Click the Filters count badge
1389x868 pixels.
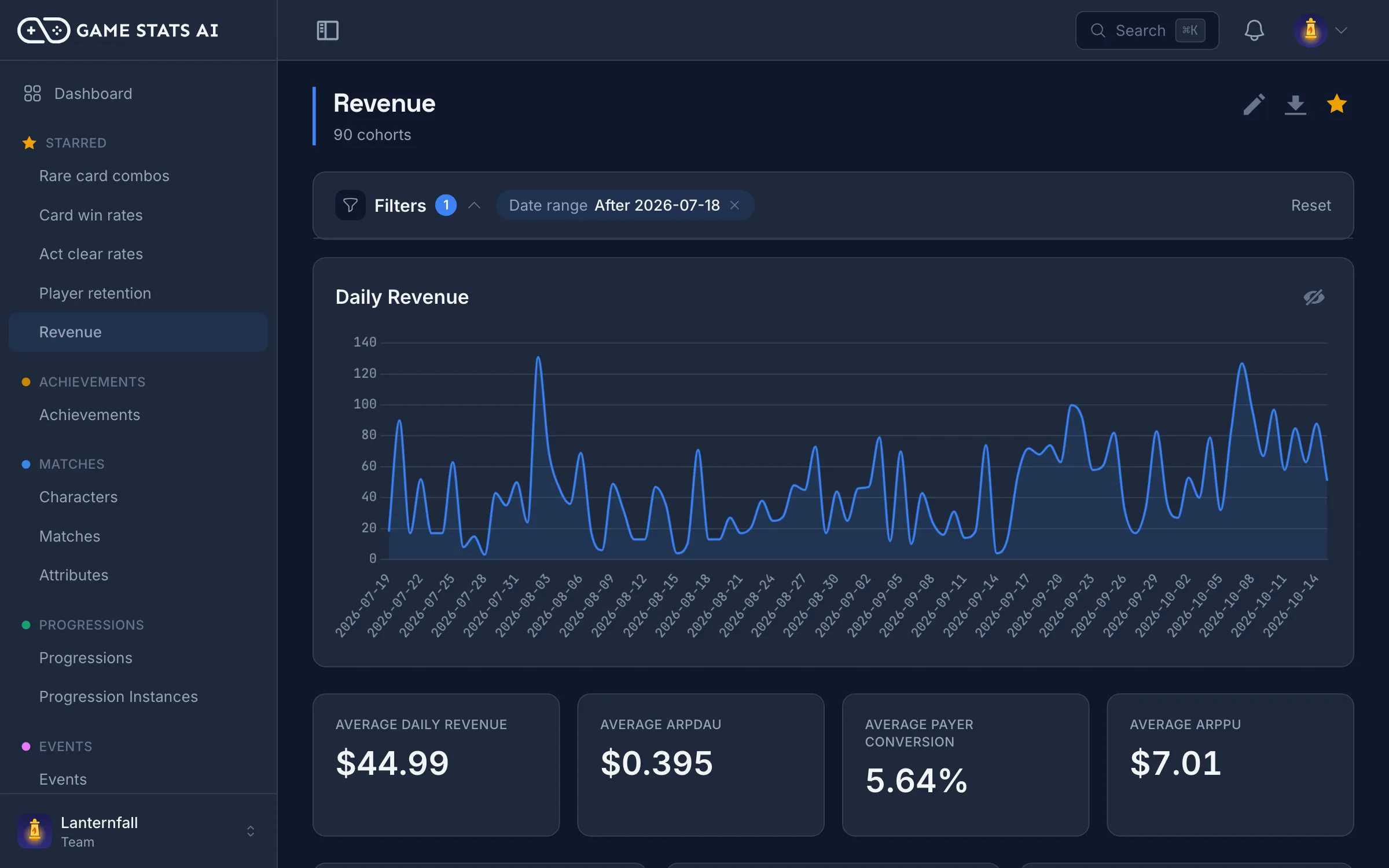click(446, 205)
